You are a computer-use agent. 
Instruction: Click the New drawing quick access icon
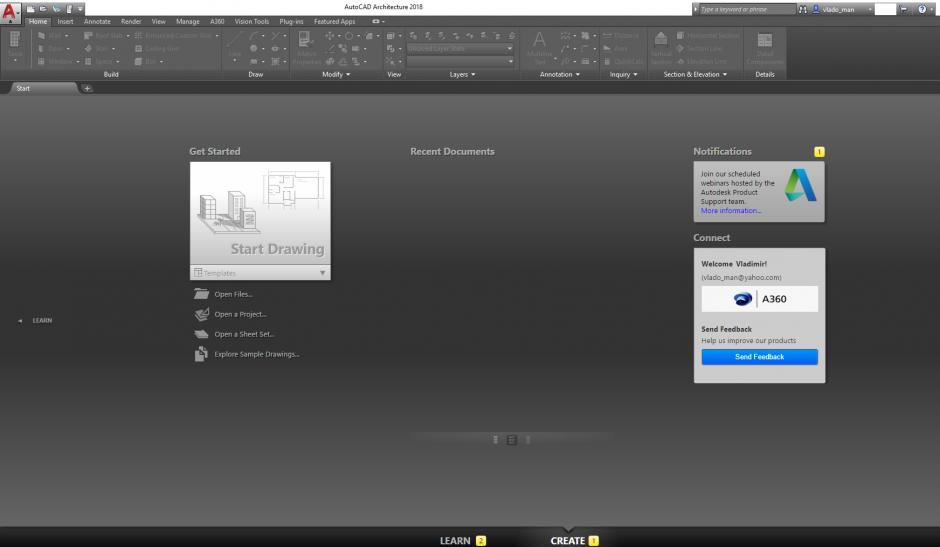(31, 9)
